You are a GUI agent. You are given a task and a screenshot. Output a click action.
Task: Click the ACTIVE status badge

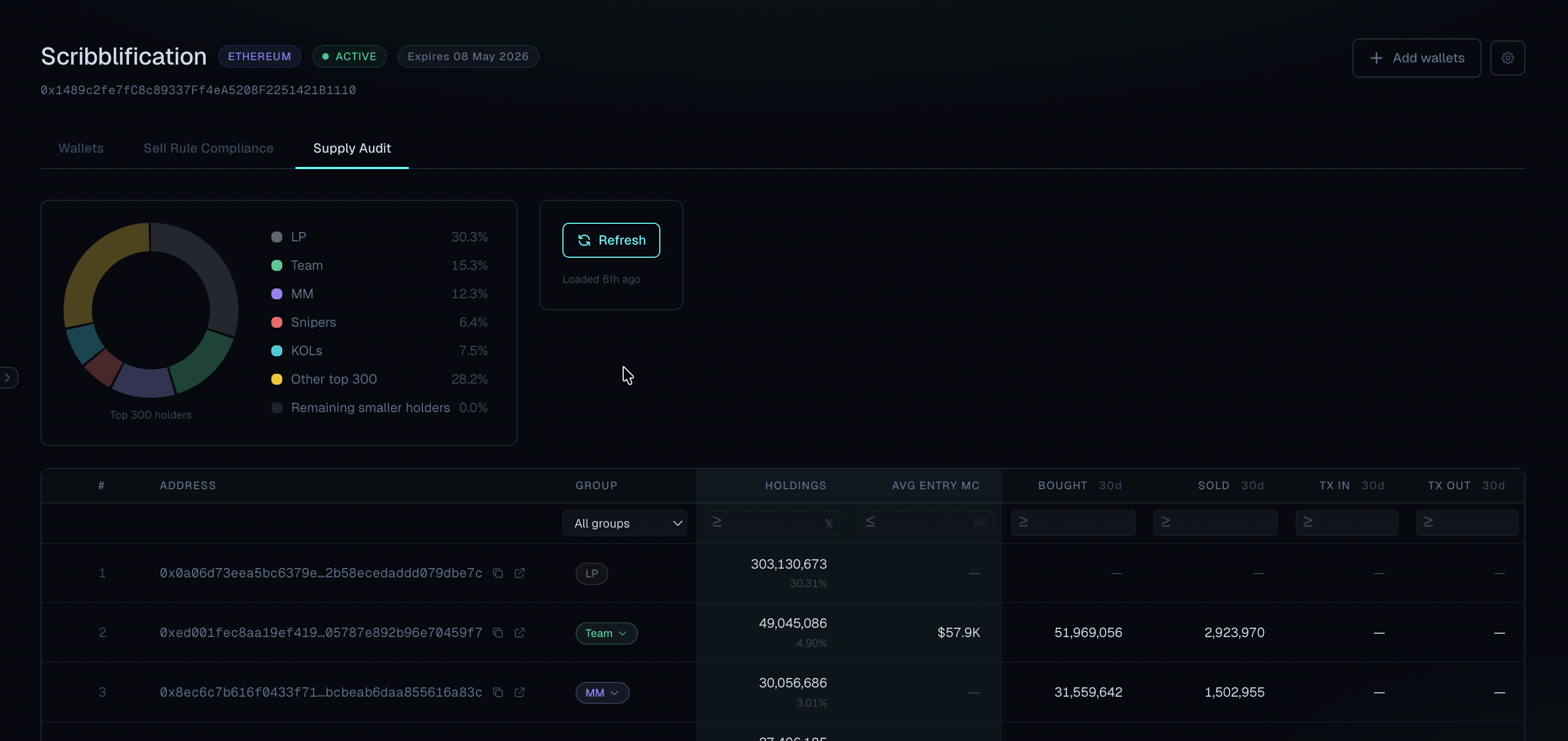tap(350, 56)
